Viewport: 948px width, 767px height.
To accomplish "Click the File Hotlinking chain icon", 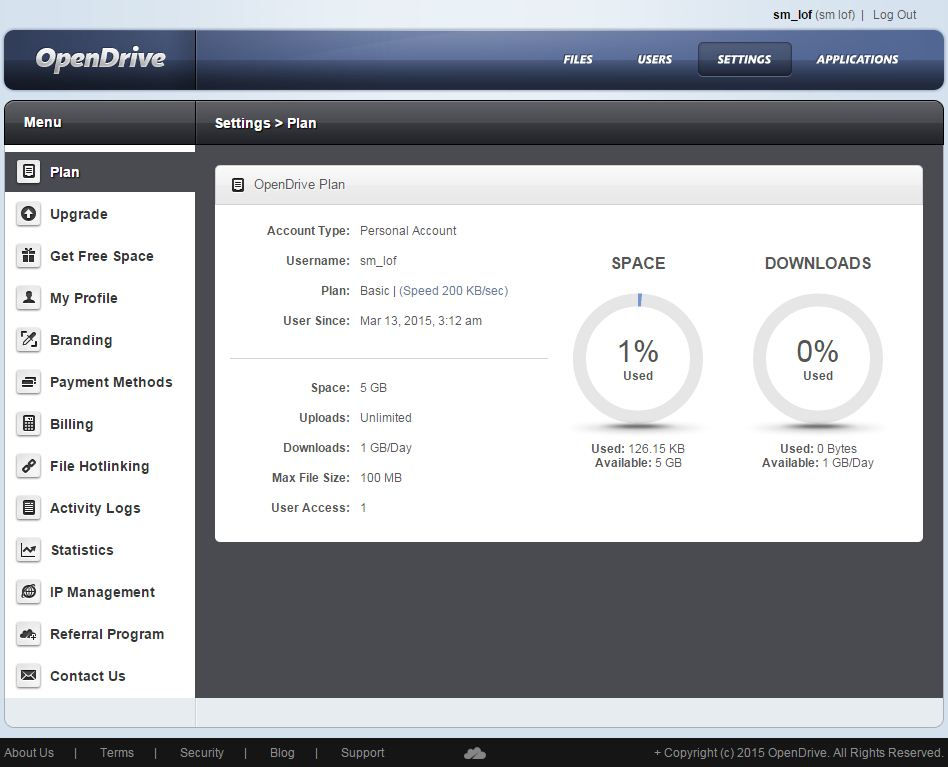I will tap(28, 466).
